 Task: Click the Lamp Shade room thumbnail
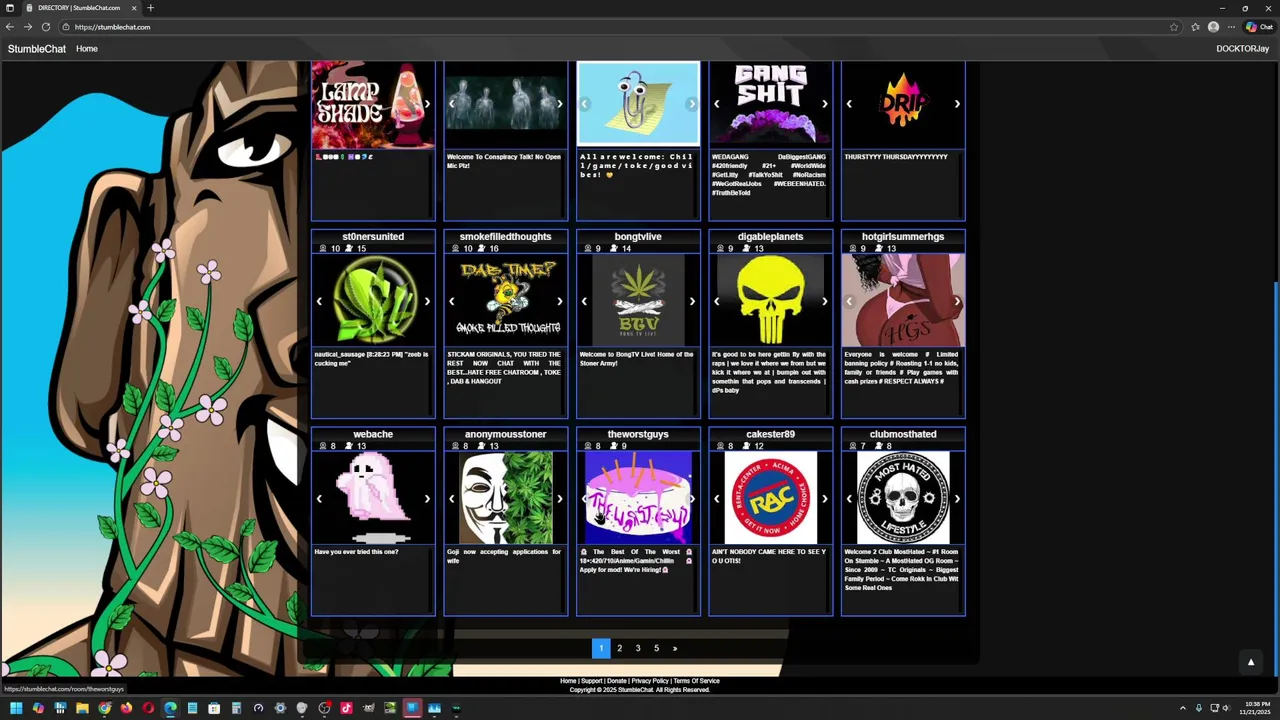pos(373,104)
